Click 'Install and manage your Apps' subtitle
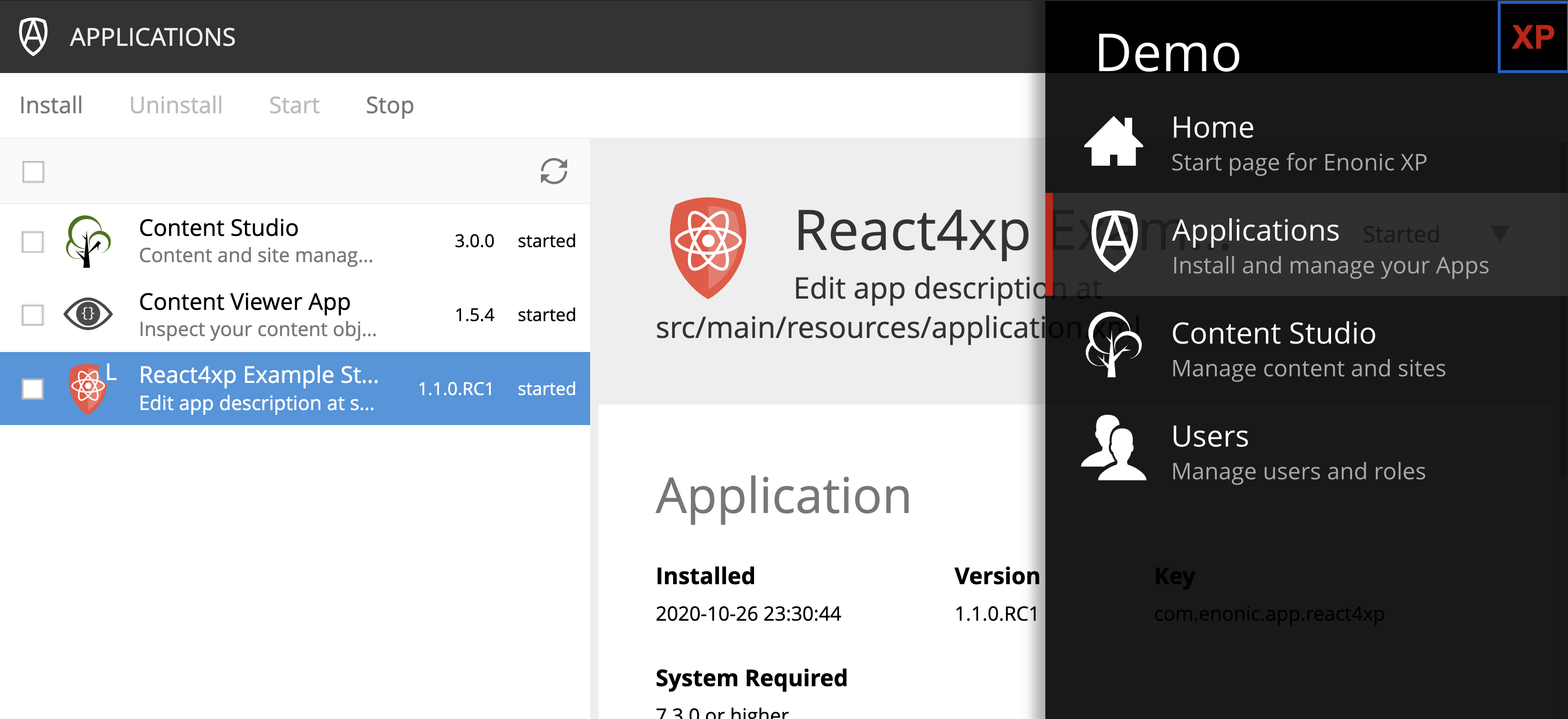This screenshot has width=1568, height=719. click(1330, 266)
